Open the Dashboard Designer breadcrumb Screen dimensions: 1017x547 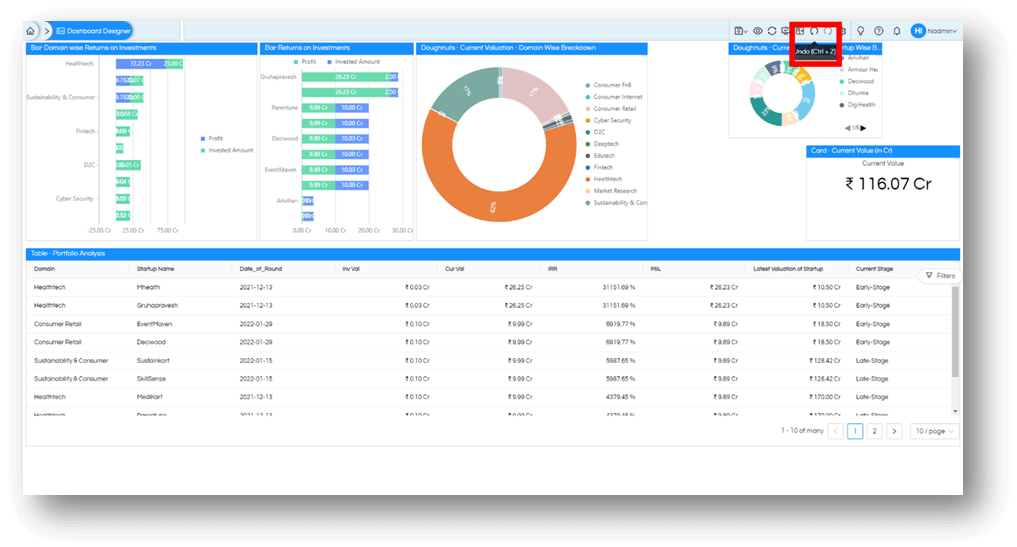(x=93, y=30)
